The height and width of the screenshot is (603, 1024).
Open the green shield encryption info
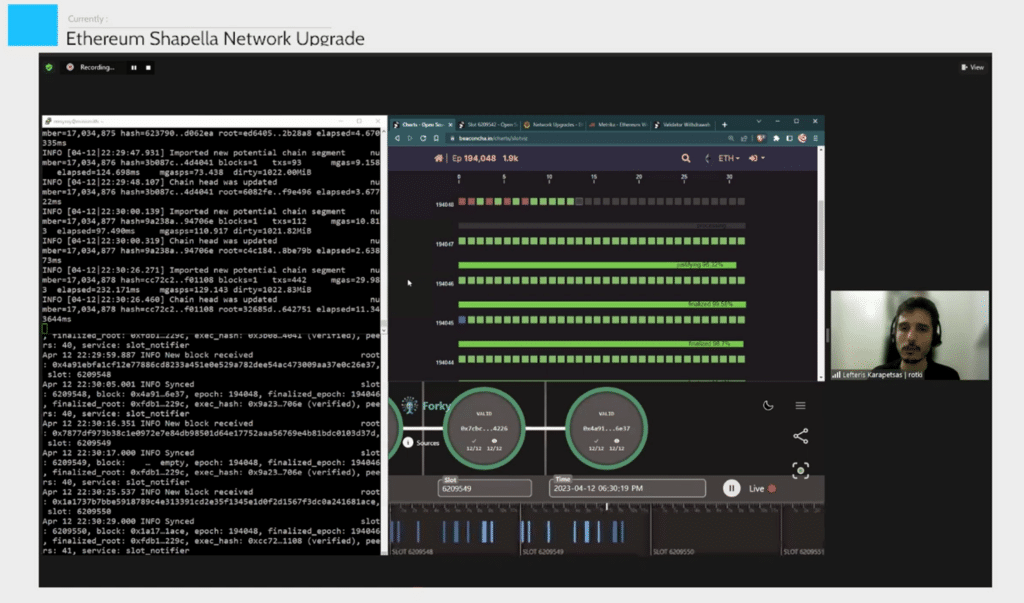tap(49, 67)
